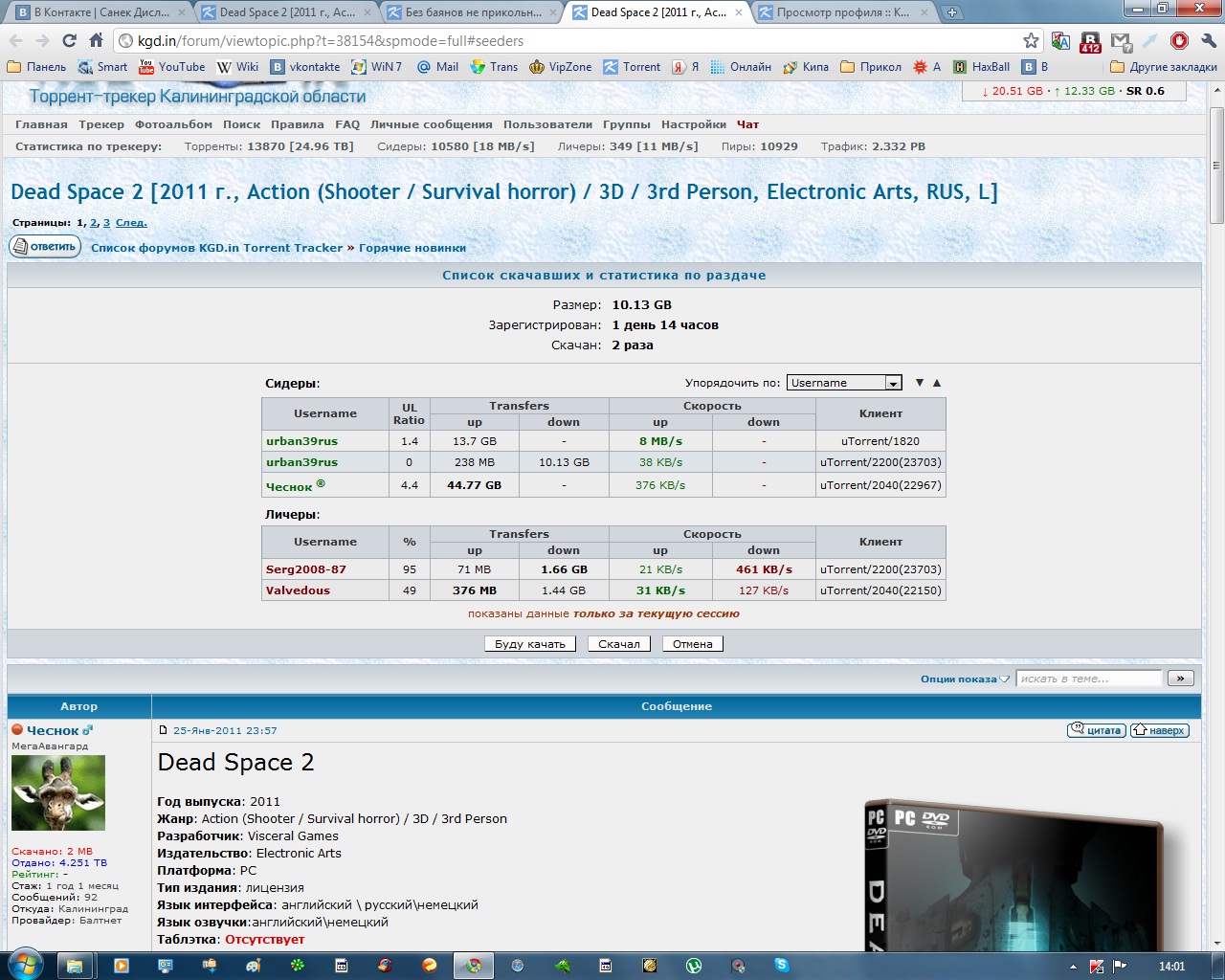The width and height of the screenshot is (1225, 980).
Task: Open YouTube bookmark
Action: (171, 67)
